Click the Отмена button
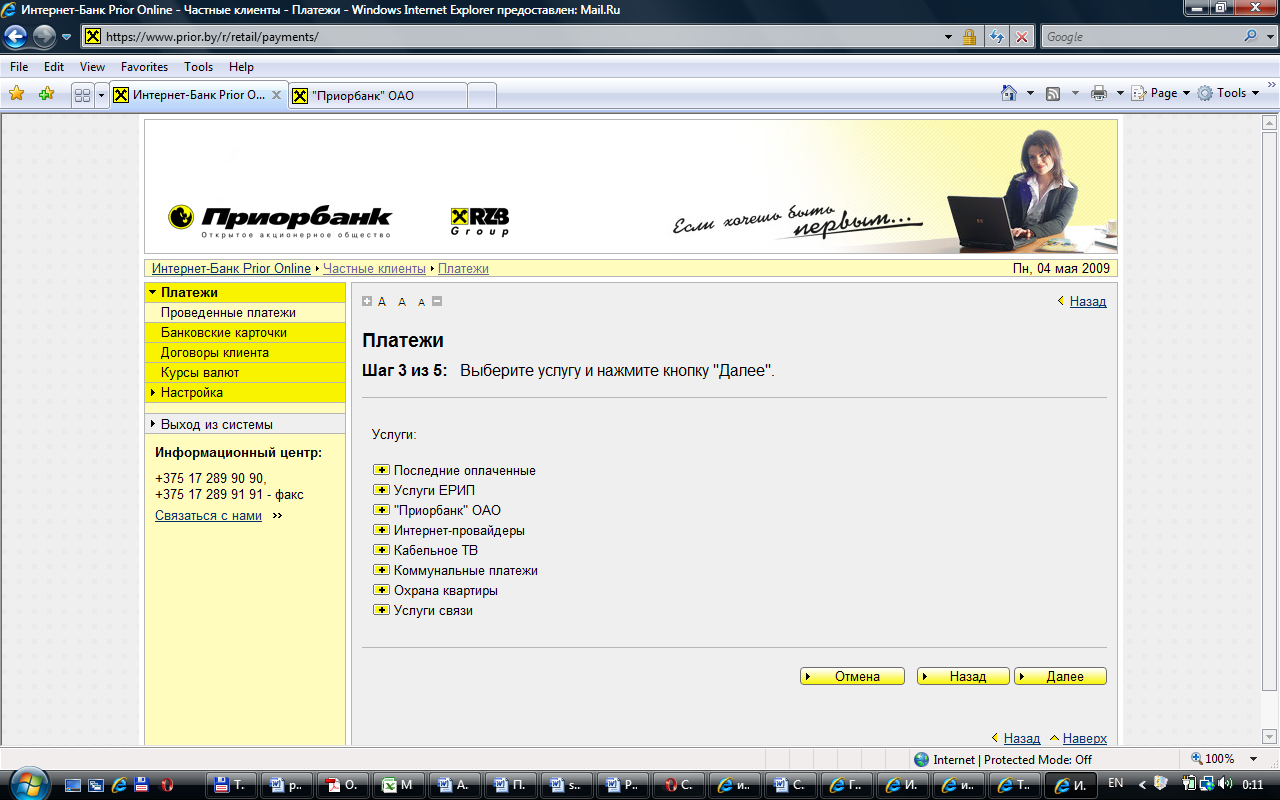Viewport: 1280px width, 800px height. click(852, 677)
